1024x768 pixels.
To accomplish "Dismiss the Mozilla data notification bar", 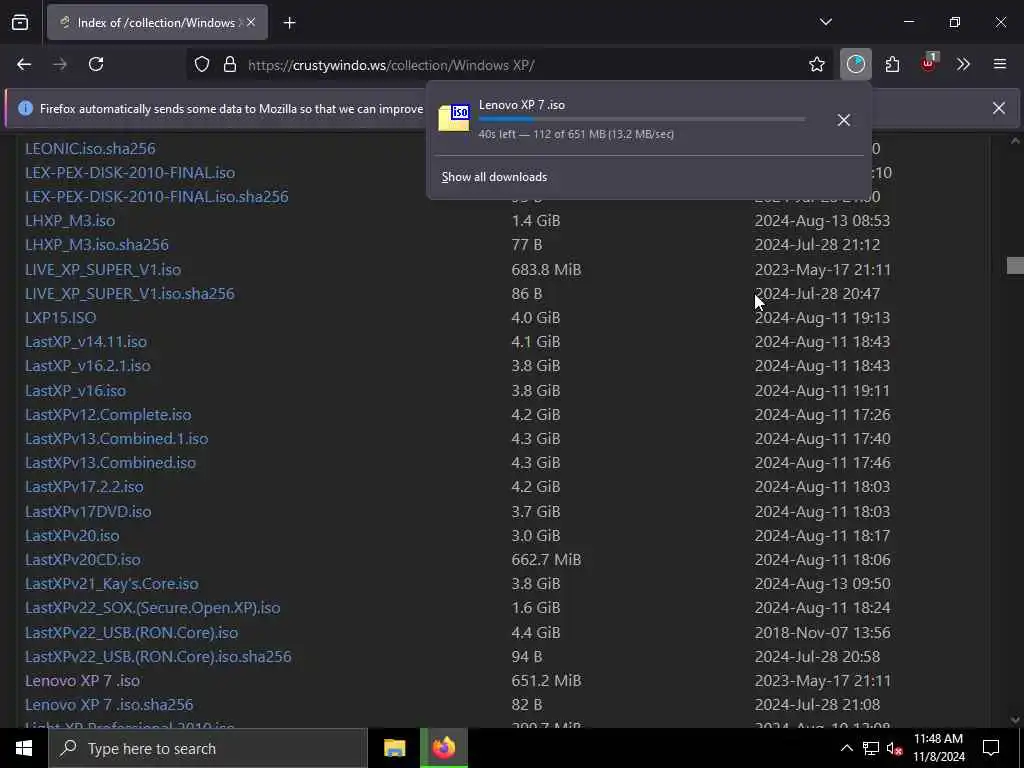I will 999,108.
